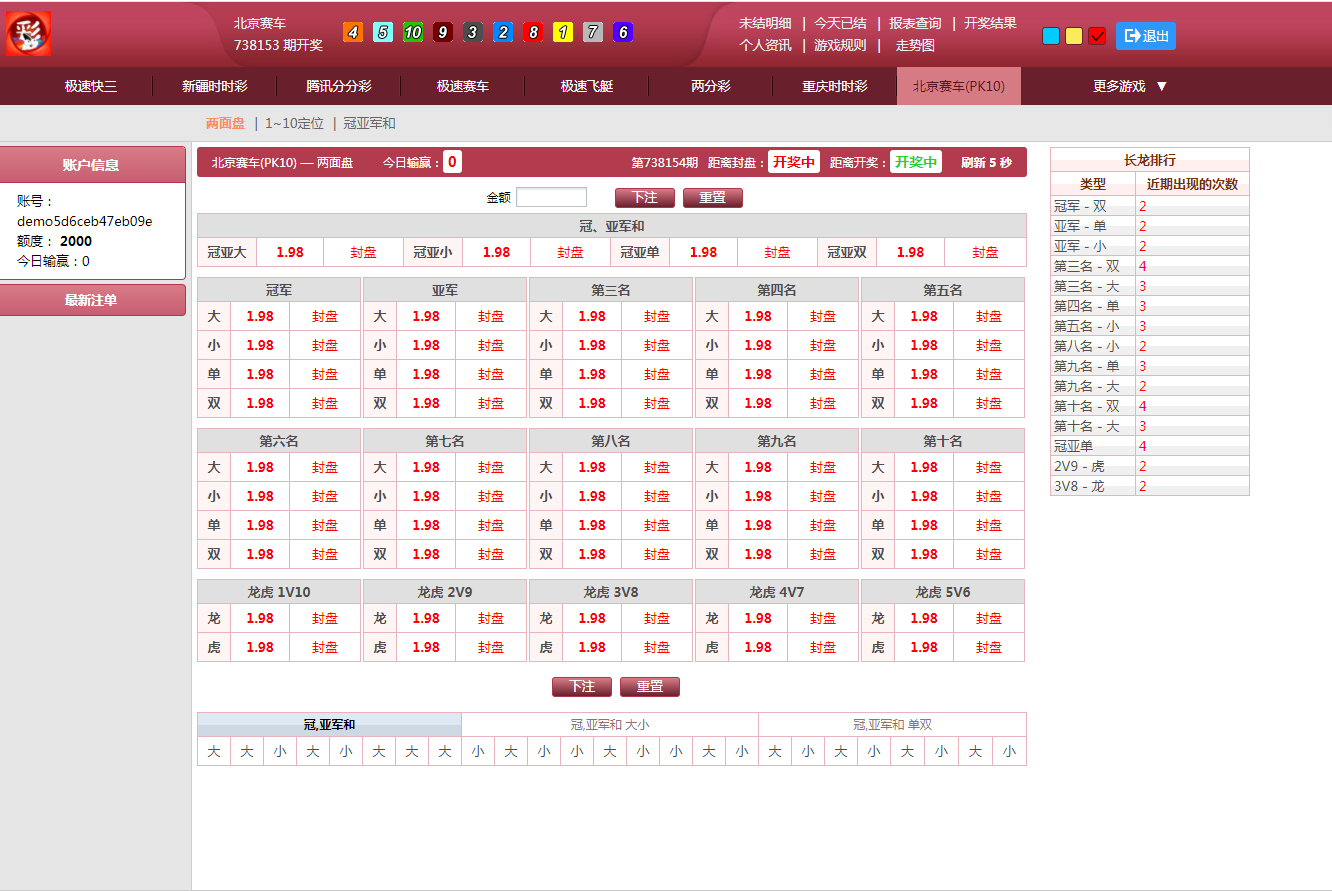Click the 金额 amount input field
Viewport: 1332px width, 891px height.
551,198
